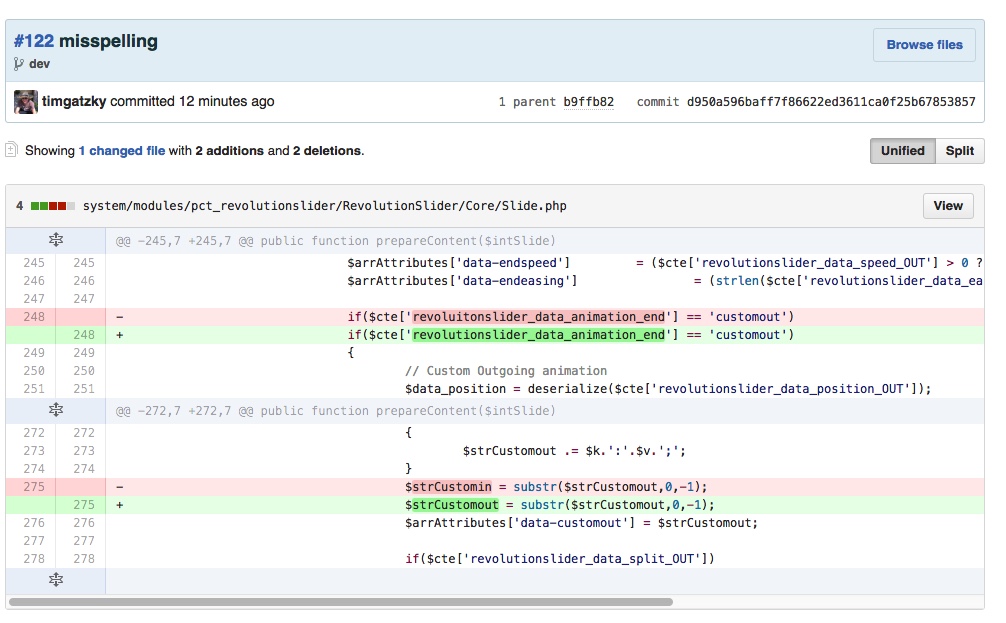Viewport: 1006px width, 623px height.
Task: Open the timgatzky author profile link
Action: point(74,101)
